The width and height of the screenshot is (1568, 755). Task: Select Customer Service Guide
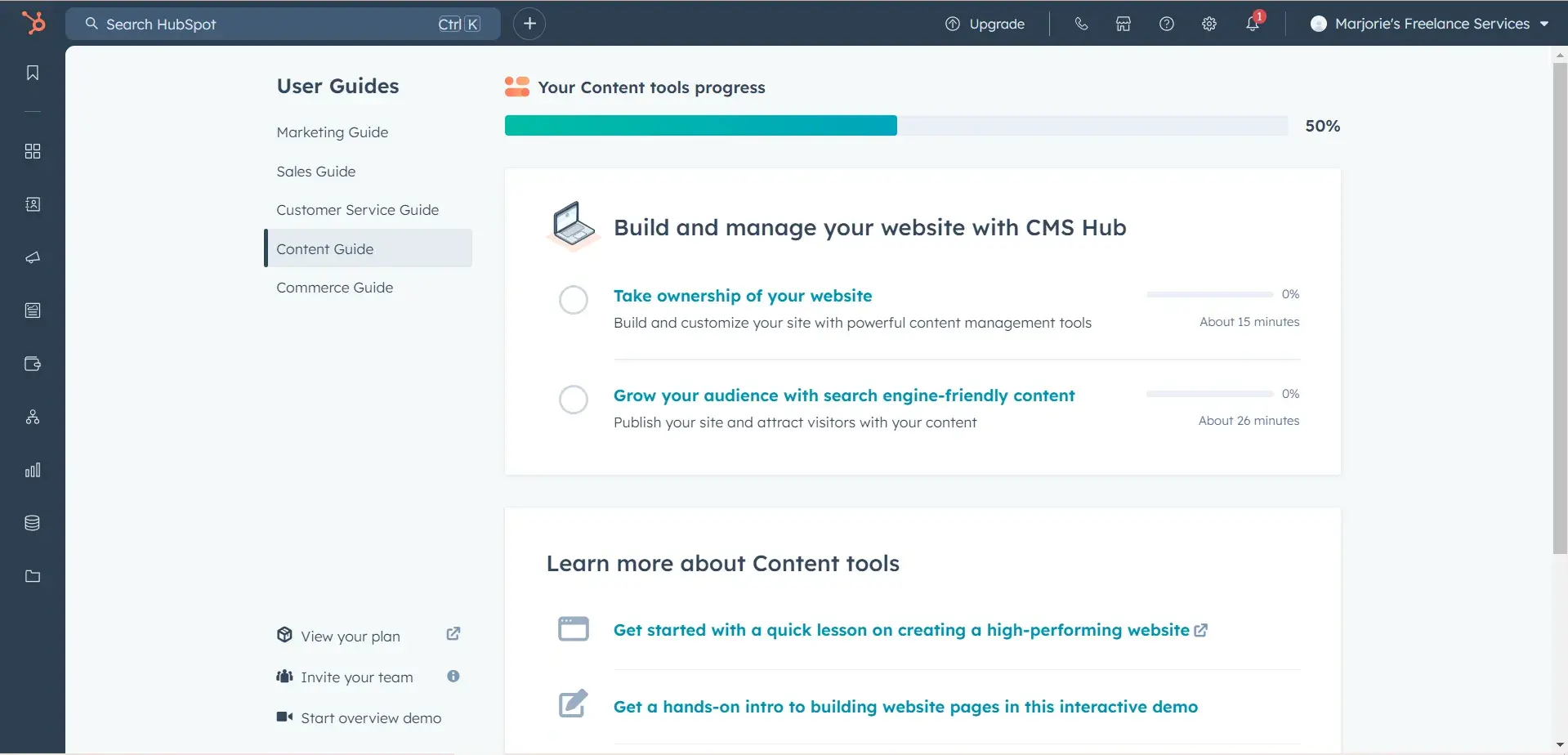pyautogui.click(x=358, y=210)
